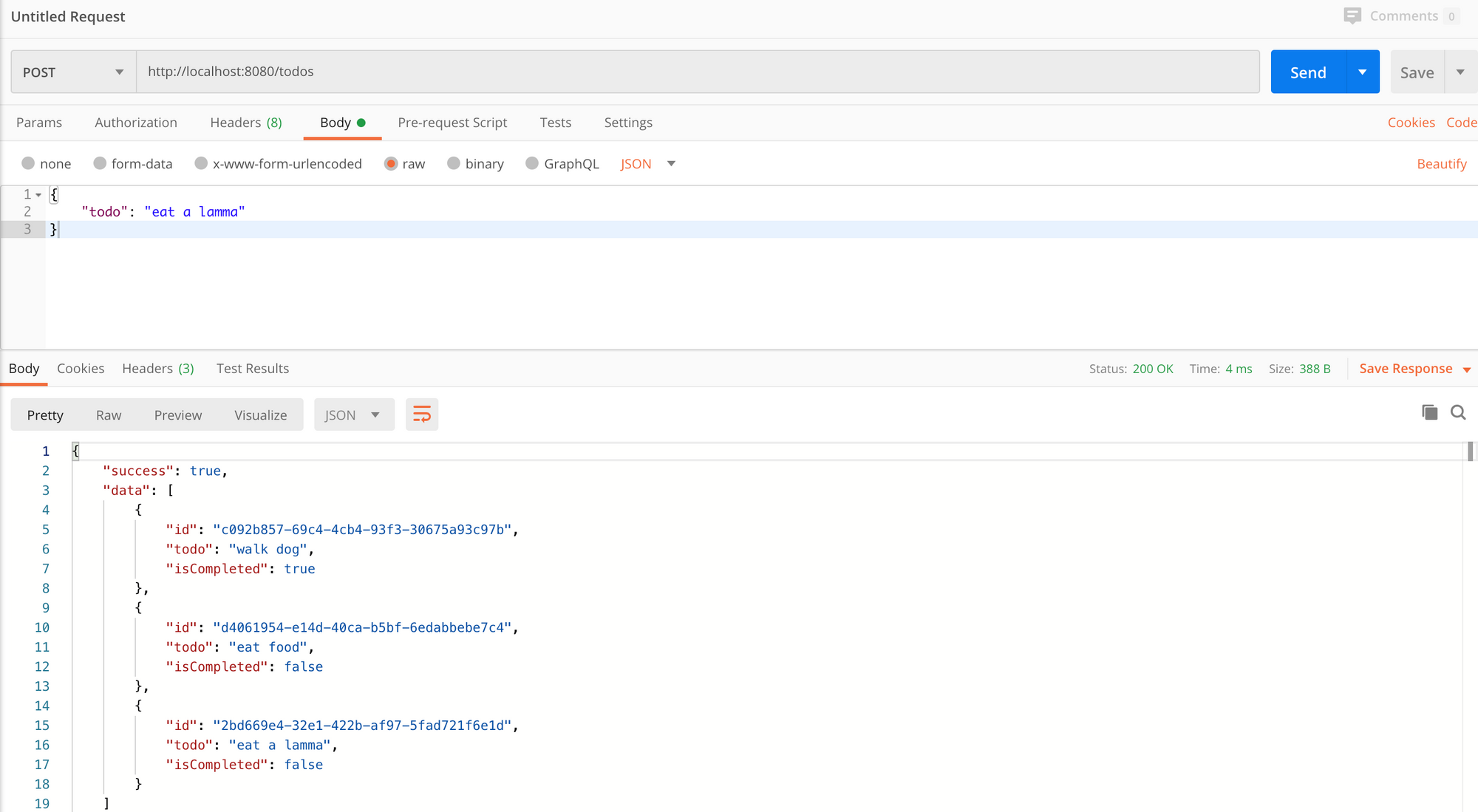The width and height of the screenshot is (1478, 812).
Task: Select GraphQL body type
Action: point(532,163)
